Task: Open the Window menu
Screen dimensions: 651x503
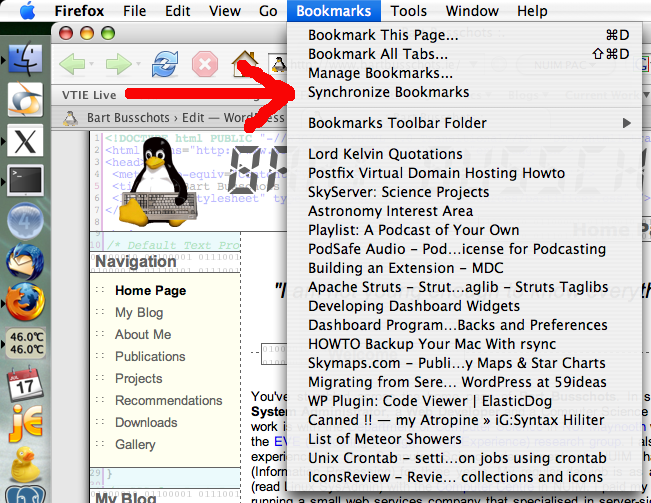Action: coord(472,11)
